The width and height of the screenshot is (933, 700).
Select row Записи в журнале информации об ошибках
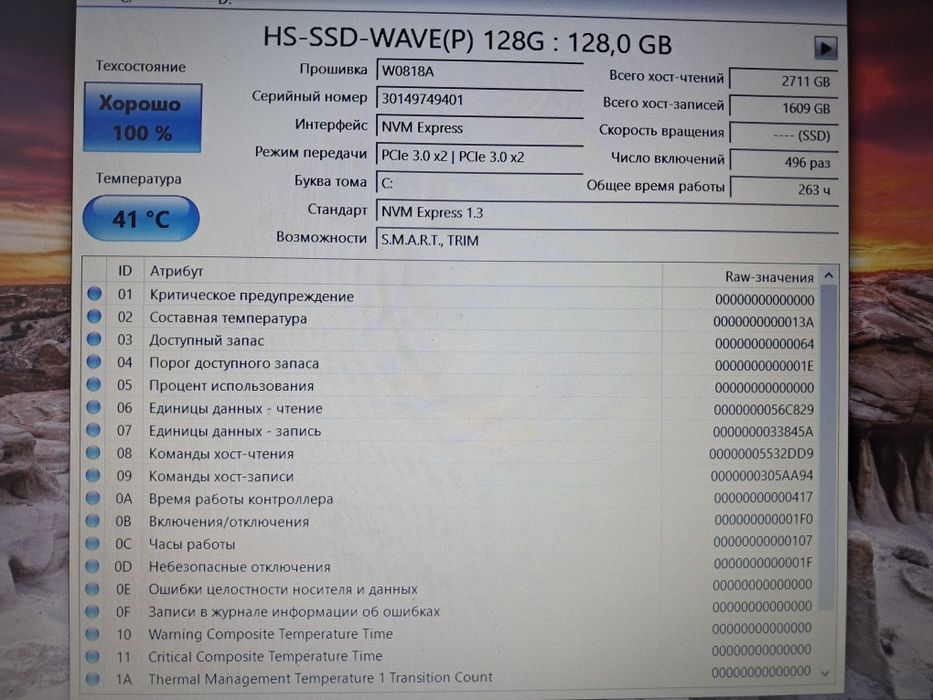tap(451, 611)
